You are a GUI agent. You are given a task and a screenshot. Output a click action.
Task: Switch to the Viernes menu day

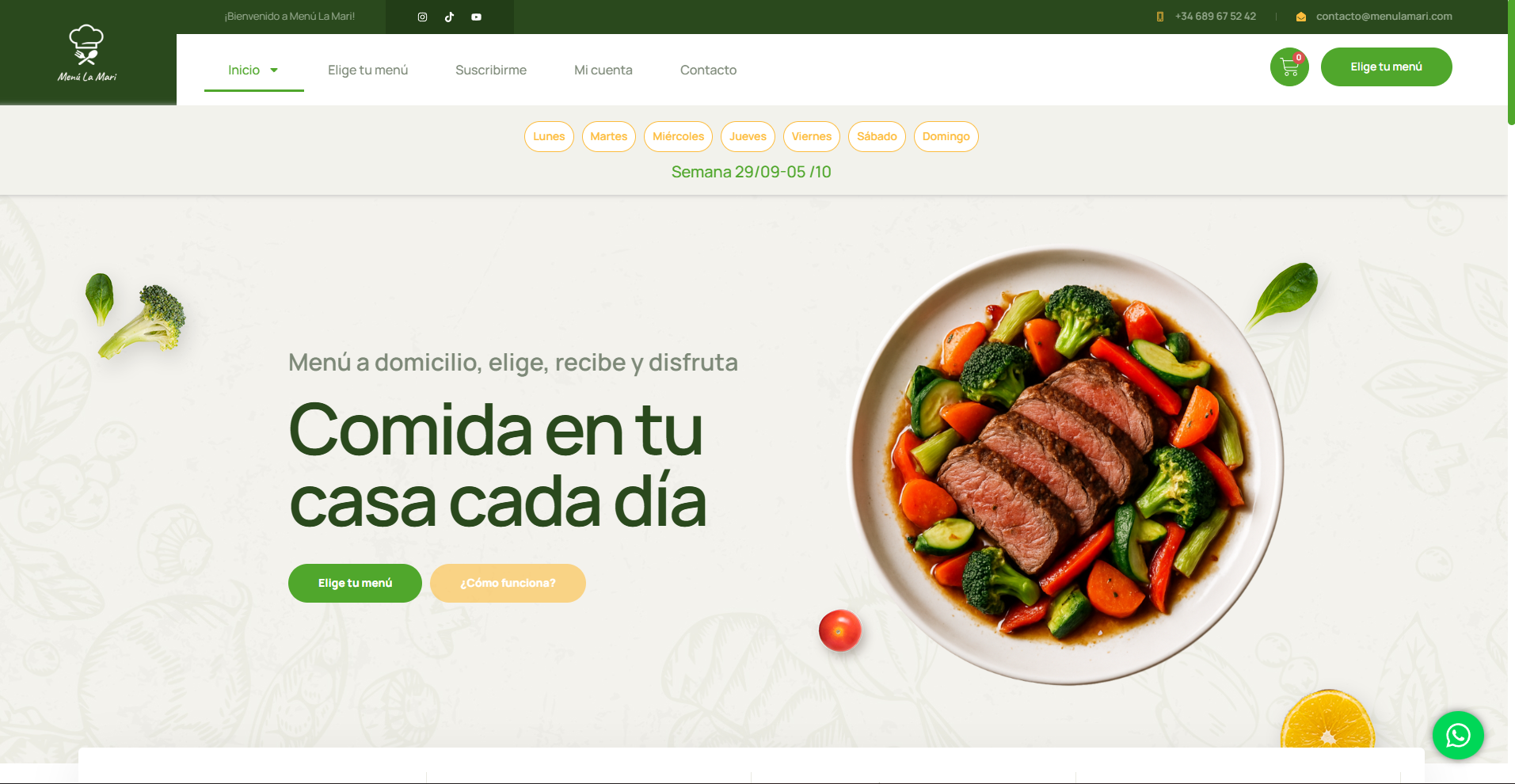click(811, 136)
